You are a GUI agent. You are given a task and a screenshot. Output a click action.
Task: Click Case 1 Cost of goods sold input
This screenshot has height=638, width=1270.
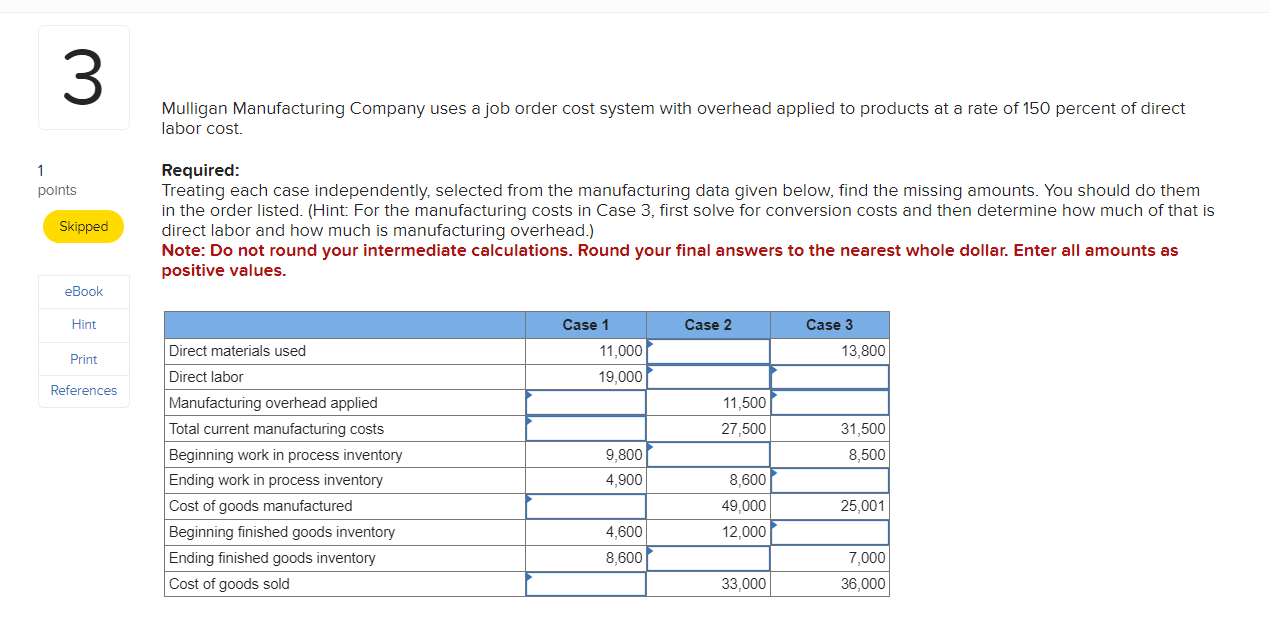coord(586,584)
